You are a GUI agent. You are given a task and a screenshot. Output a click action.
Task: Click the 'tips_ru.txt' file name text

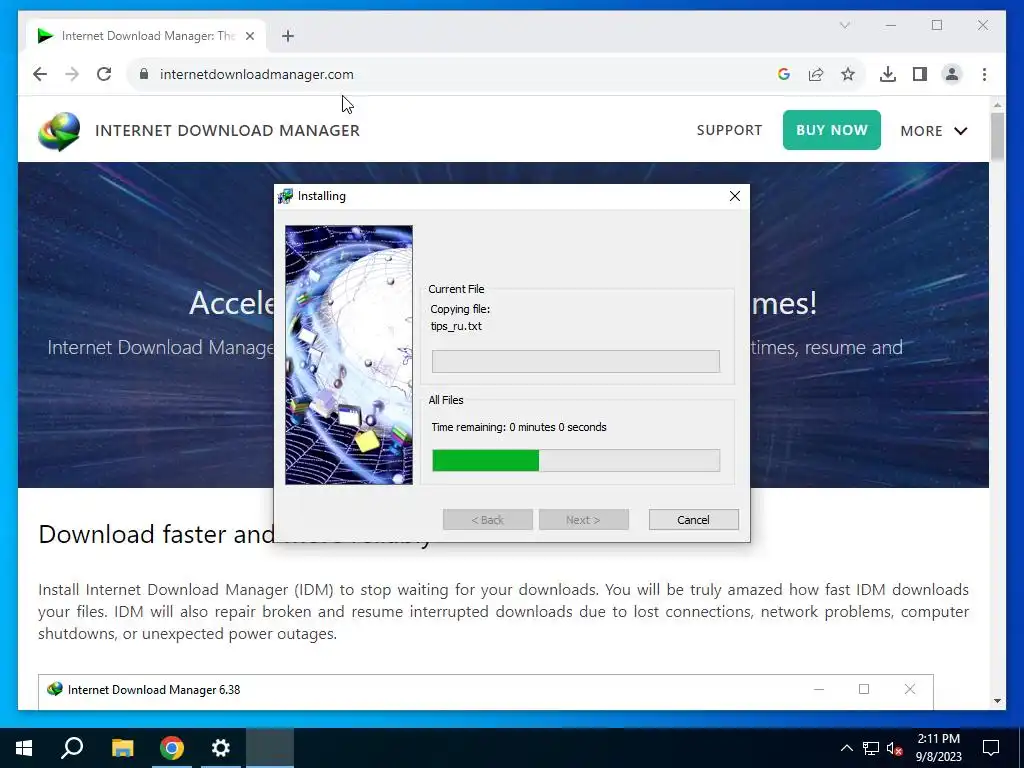(456, 327)
